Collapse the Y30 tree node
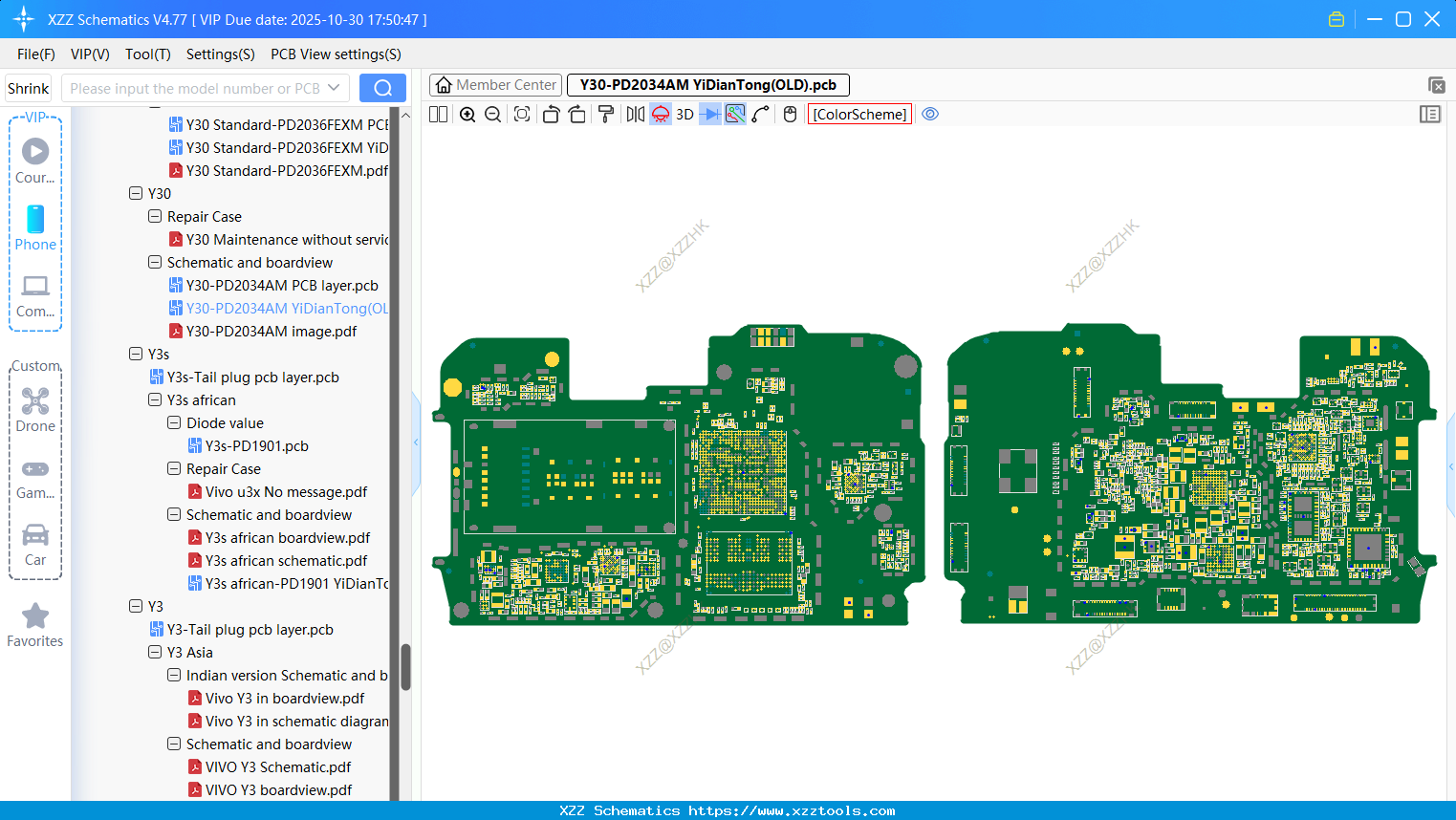Image resolution: width=1456 pixels, height=820 pixels. [136, 193]
